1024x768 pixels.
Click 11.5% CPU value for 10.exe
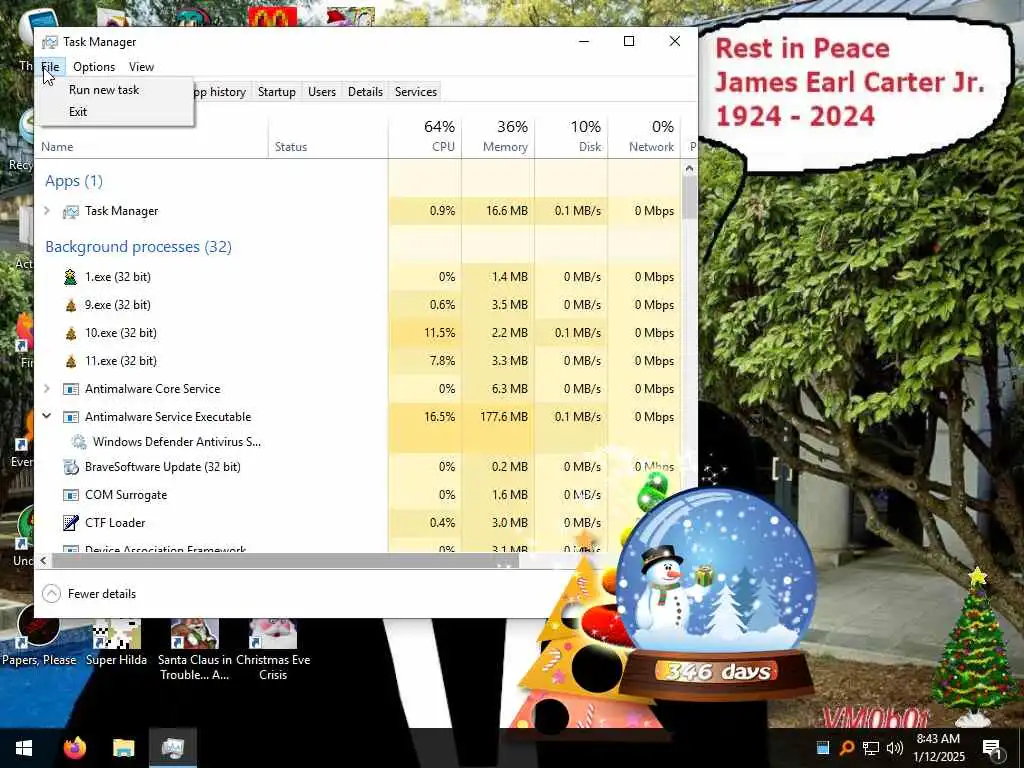pyautogui.click(x=440, y=333)
